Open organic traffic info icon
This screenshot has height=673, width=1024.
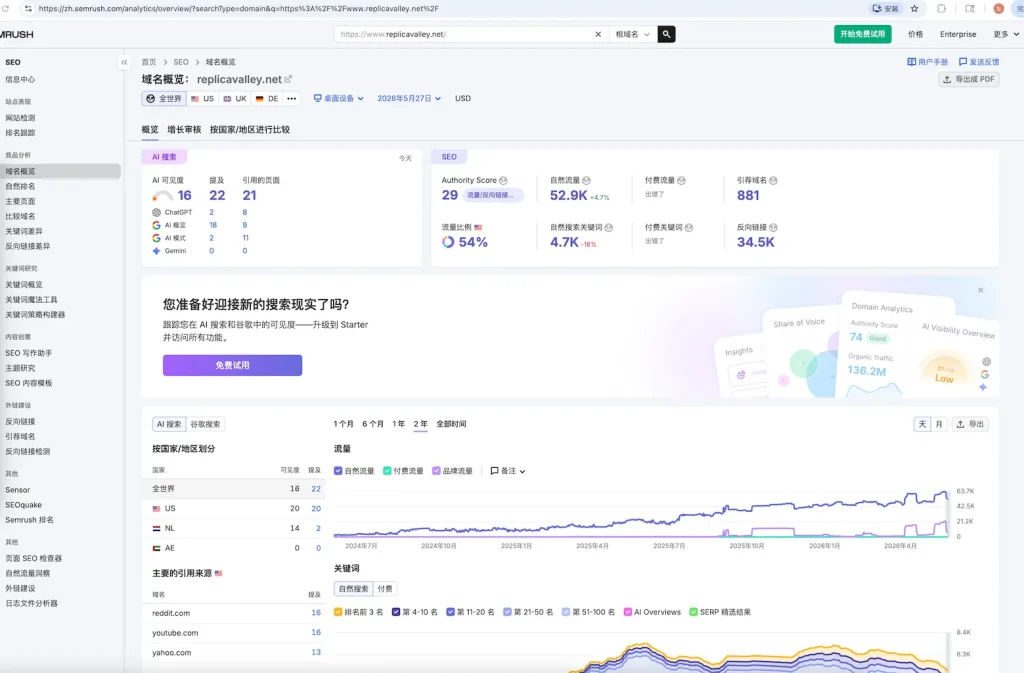pyautogui.click(x=586, y=181)
